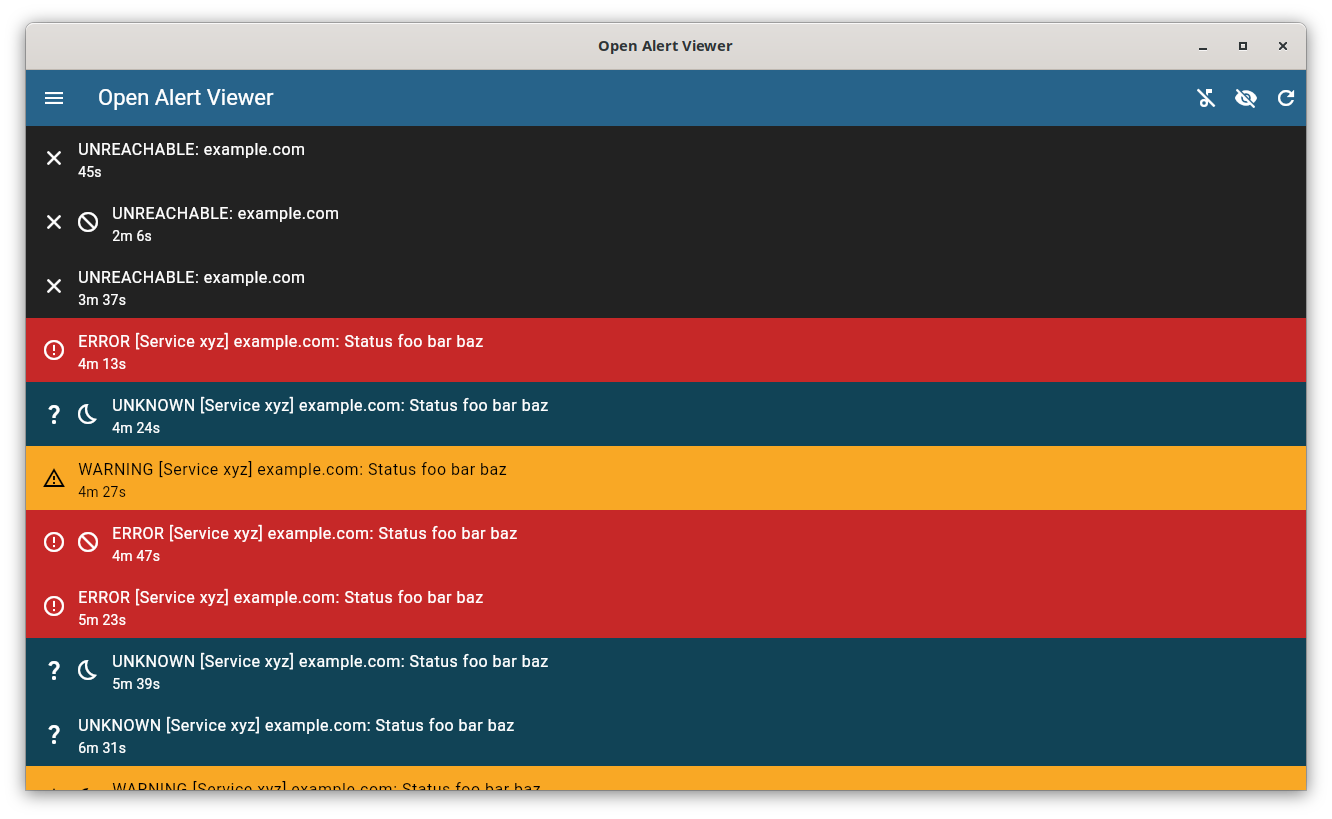This screenshot has width=1332, height=819.
Task: Select the partially visible WARNING alert at bottom
Action: coord(666,778)
